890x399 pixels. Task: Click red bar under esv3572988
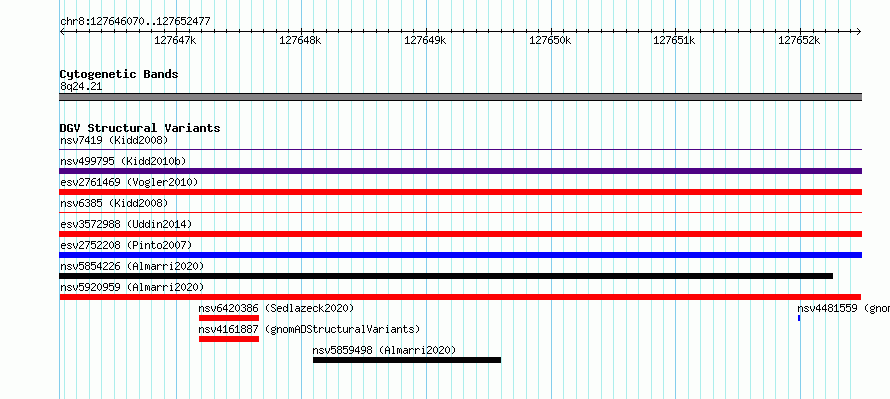tap(460, 234)
